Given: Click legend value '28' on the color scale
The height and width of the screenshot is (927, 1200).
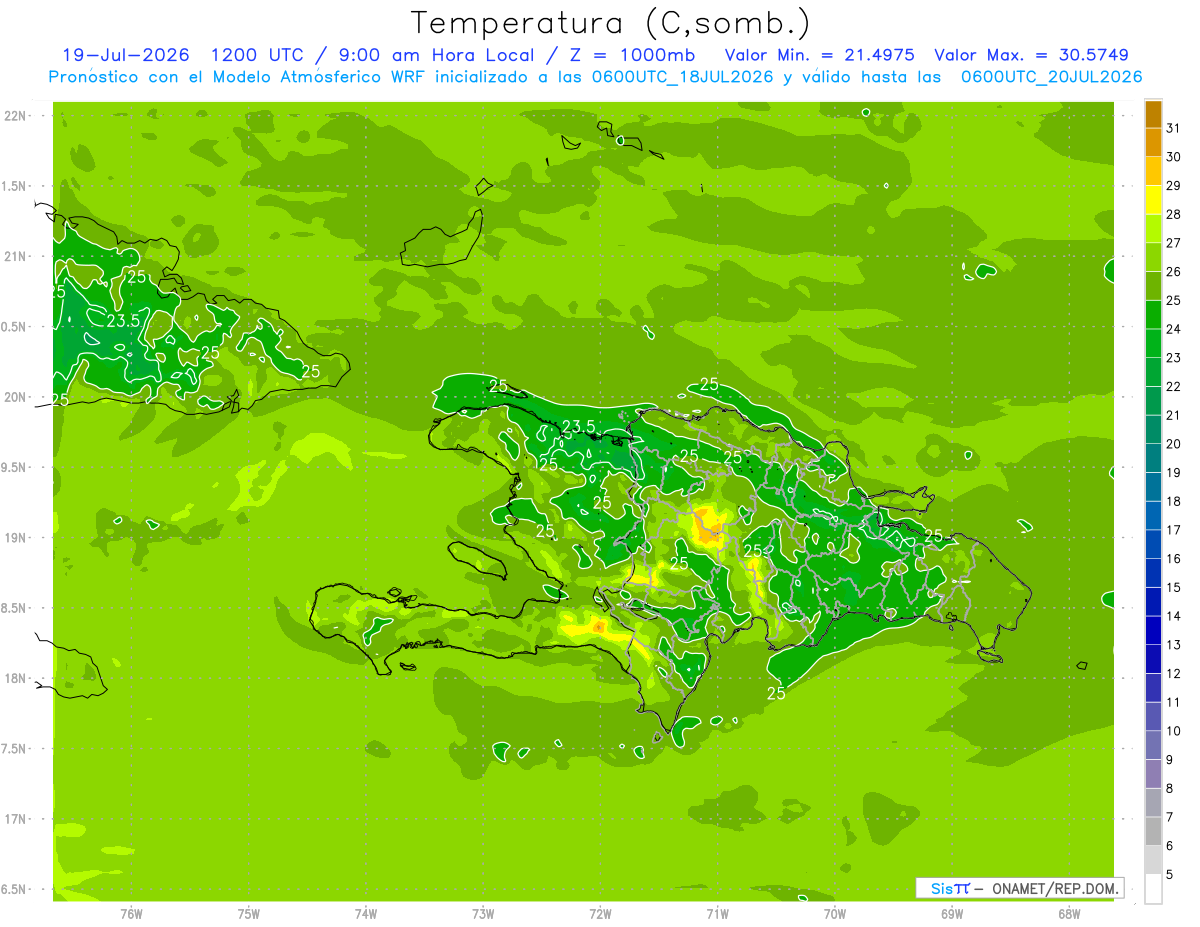Looking at the screenshot, I should pos(1174,214).
